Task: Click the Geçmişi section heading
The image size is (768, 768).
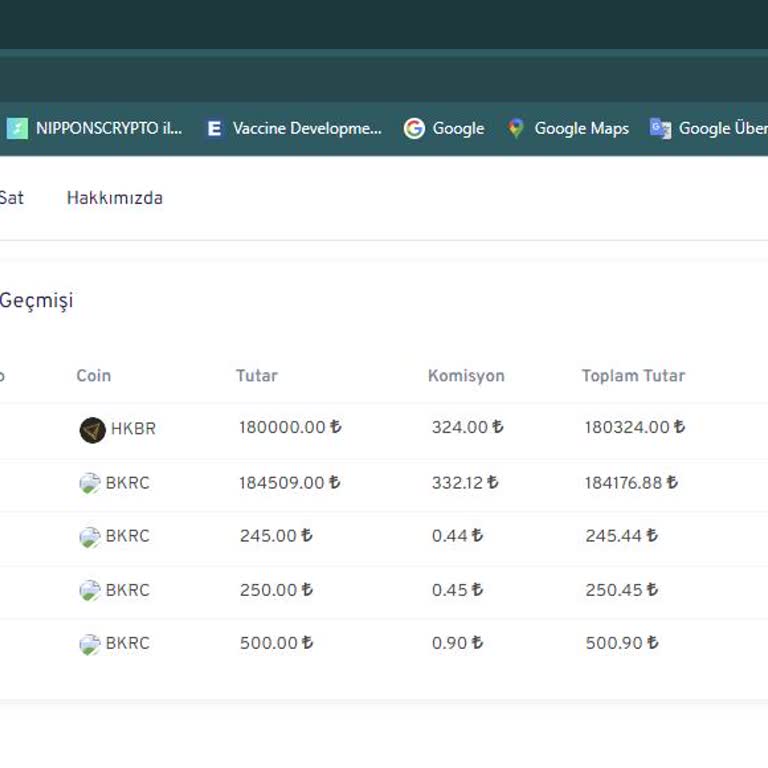Action: click(36, 301)
